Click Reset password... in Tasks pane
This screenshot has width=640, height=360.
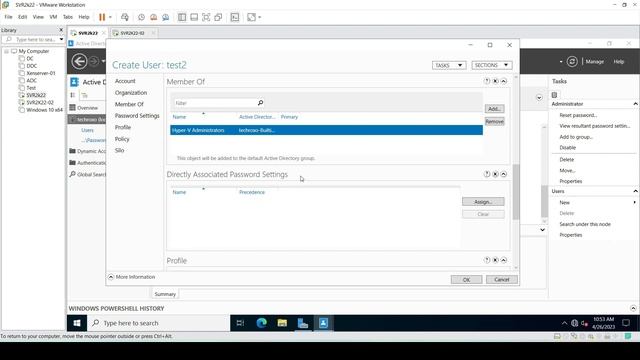click(578, 115)
